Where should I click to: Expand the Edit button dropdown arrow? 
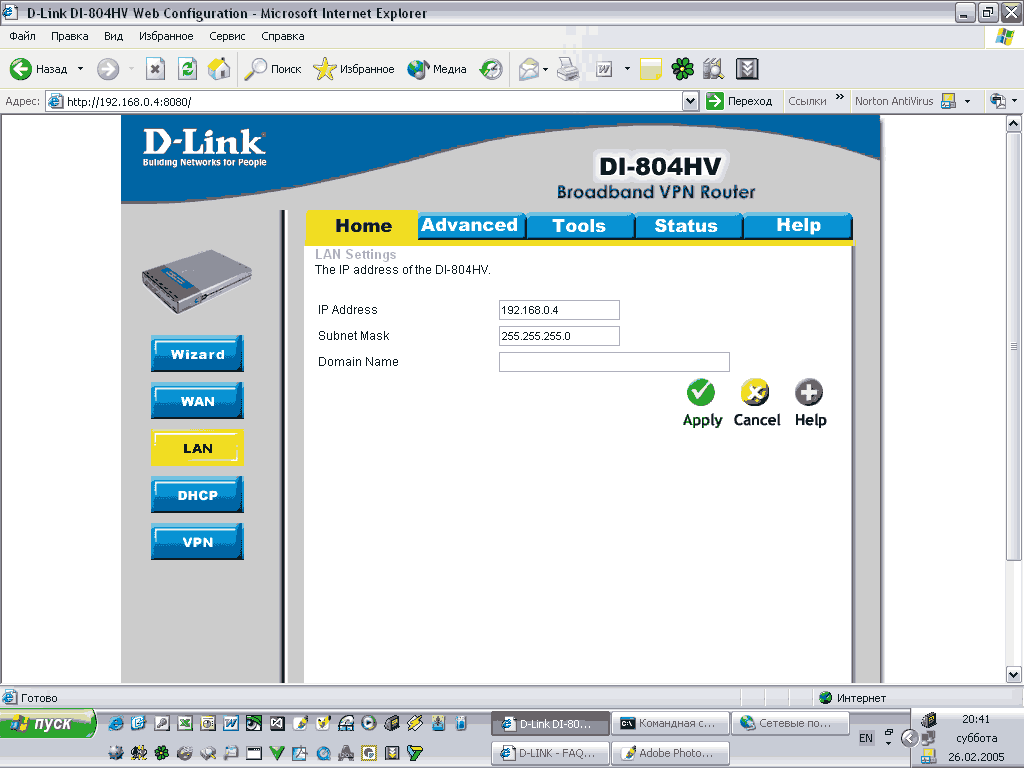pos(627,69)
